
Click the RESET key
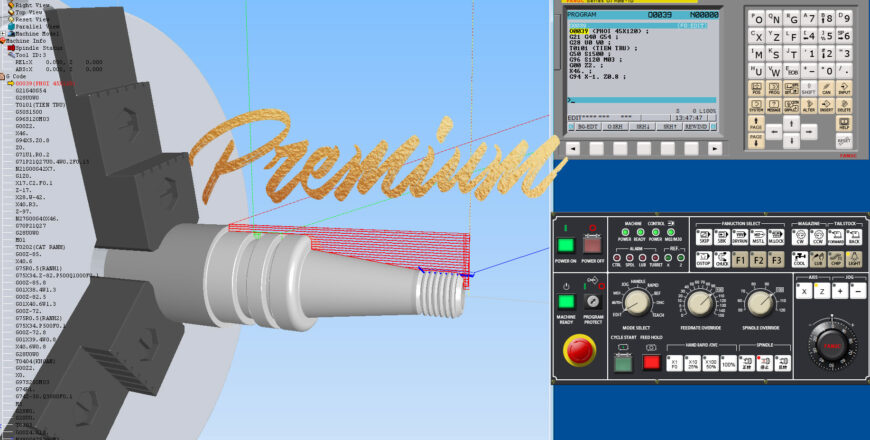pyautogui.click(x=843, y=141)
